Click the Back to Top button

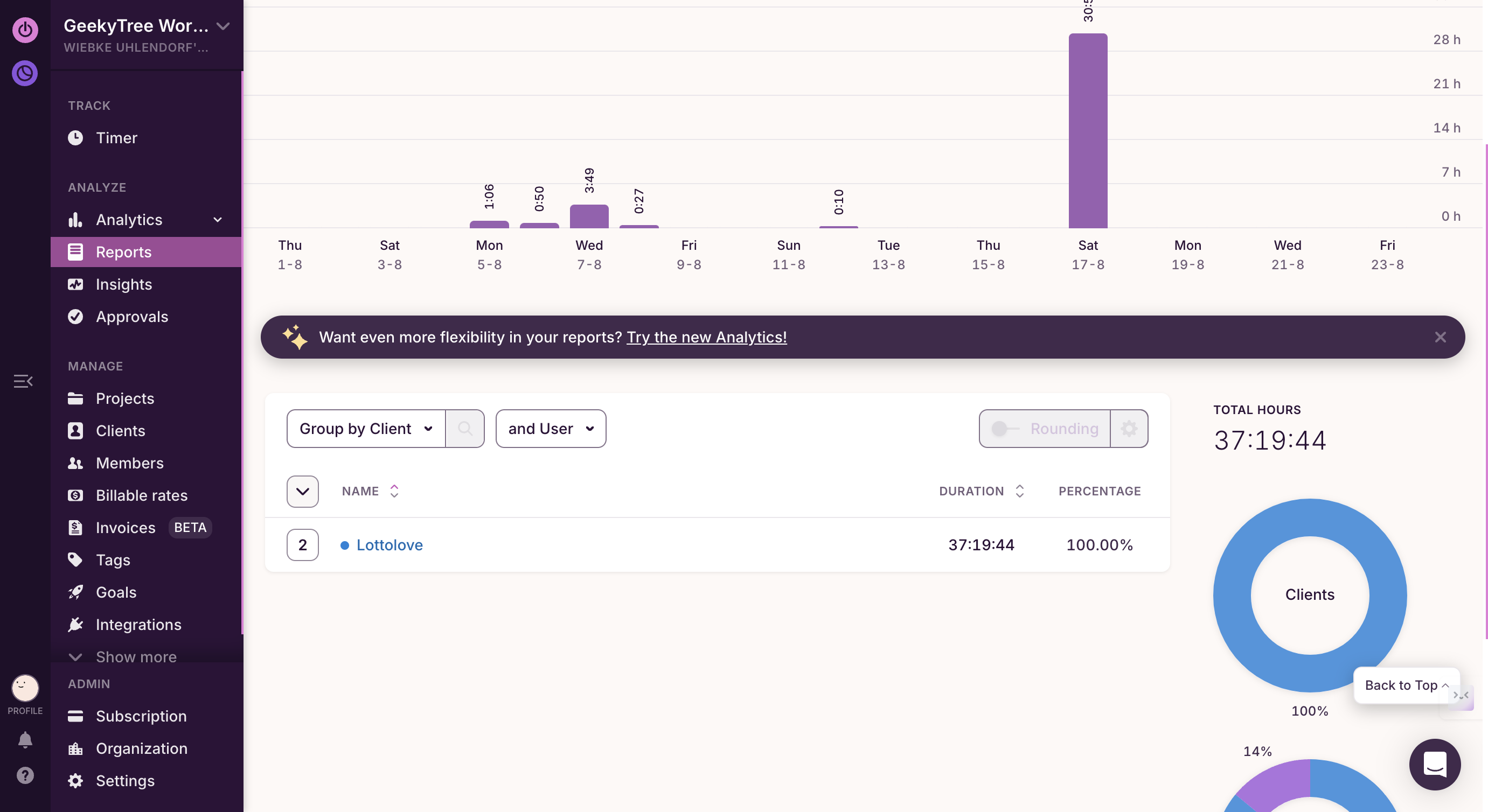[x=1406, y=685]
